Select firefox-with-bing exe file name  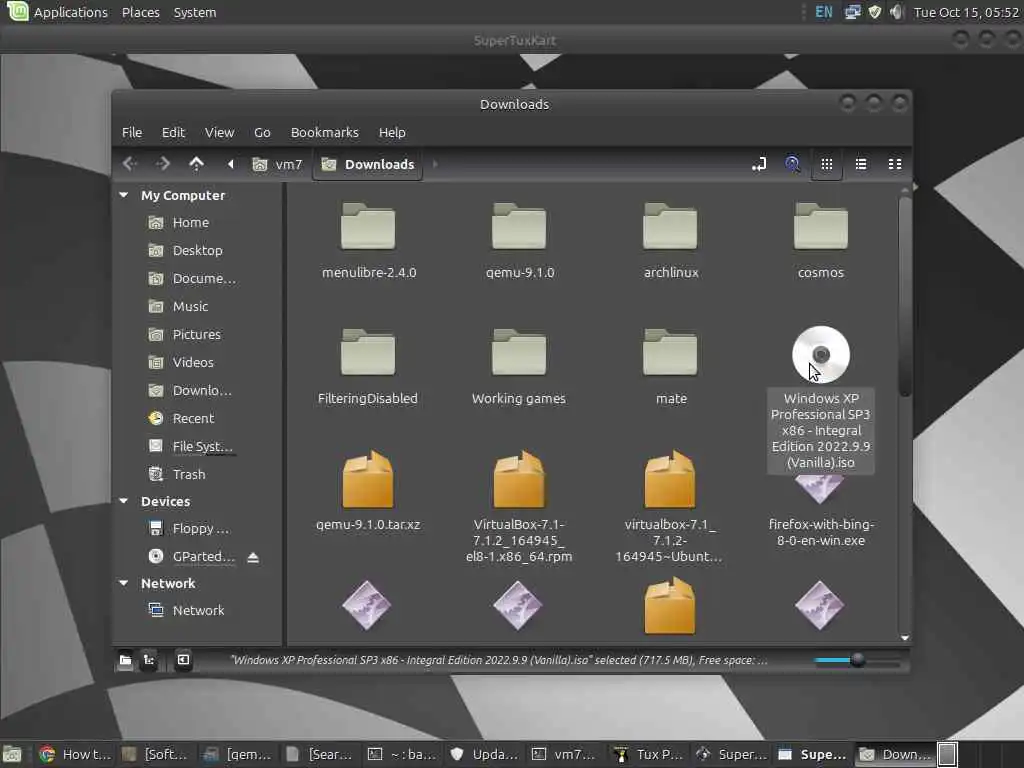coord(821,532)
